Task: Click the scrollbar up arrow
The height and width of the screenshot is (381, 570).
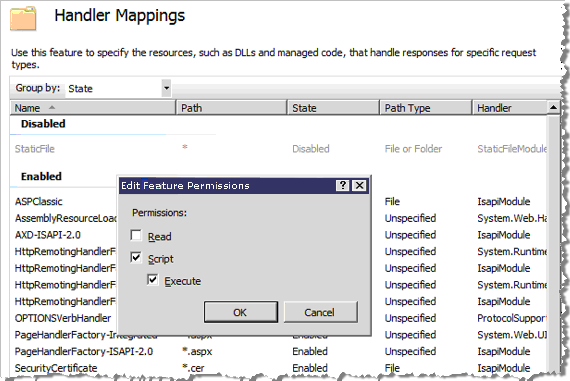Action: point(553,107)
